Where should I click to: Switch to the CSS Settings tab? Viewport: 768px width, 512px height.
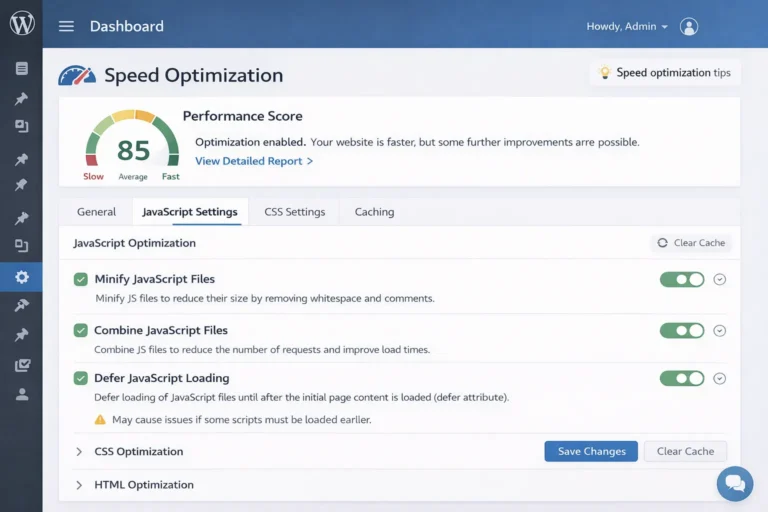(294, 212)
